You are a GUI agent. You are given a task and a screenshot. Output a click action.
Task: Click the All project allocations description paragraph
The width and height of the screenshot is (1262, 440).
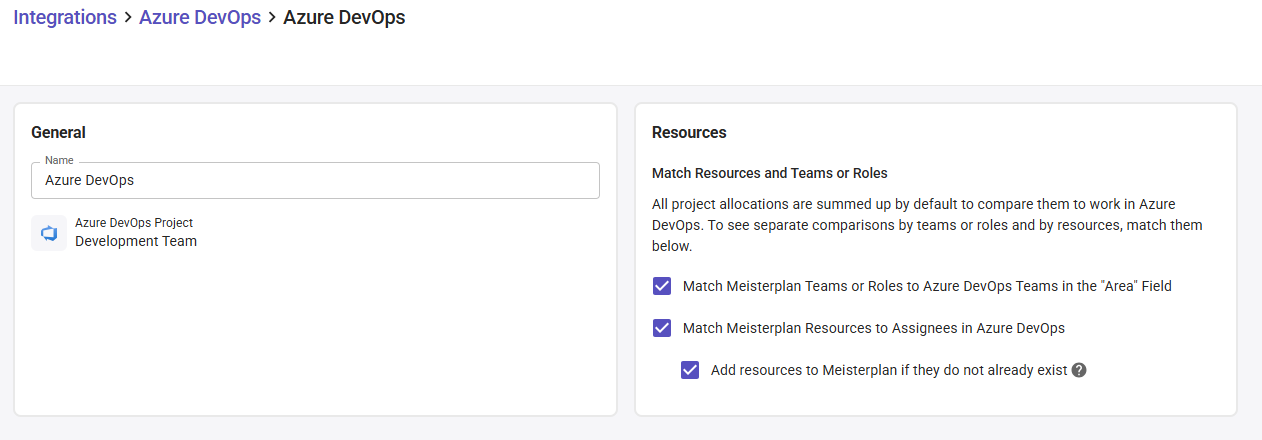[x=927, y=225]
